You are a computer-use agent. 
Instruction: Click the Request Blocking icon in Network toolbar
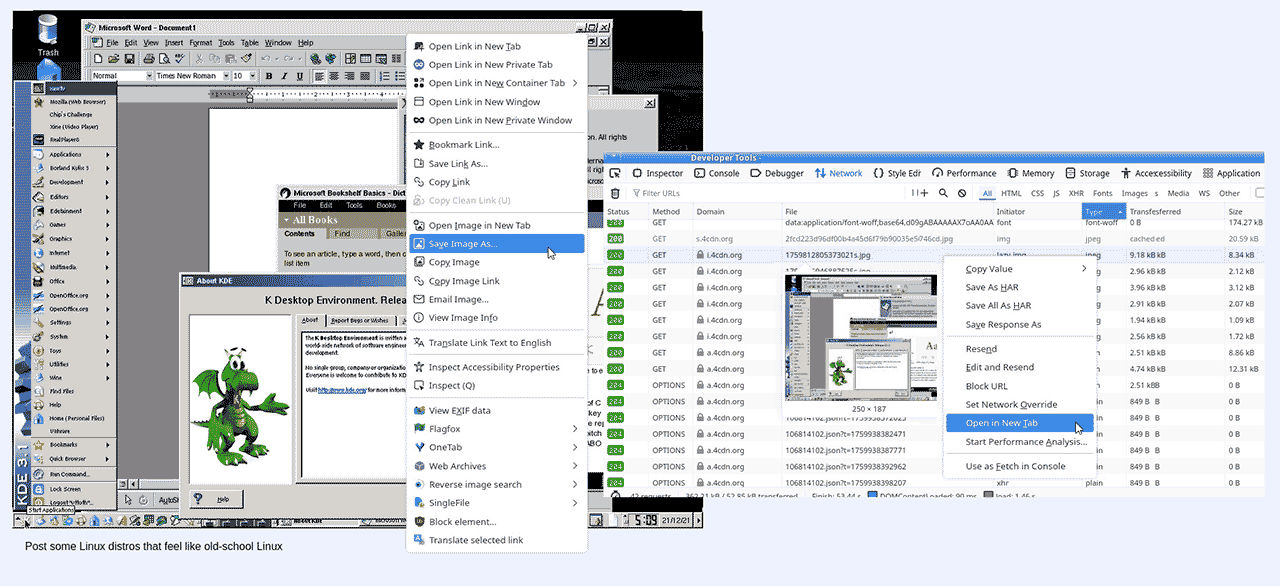(962, 193)
